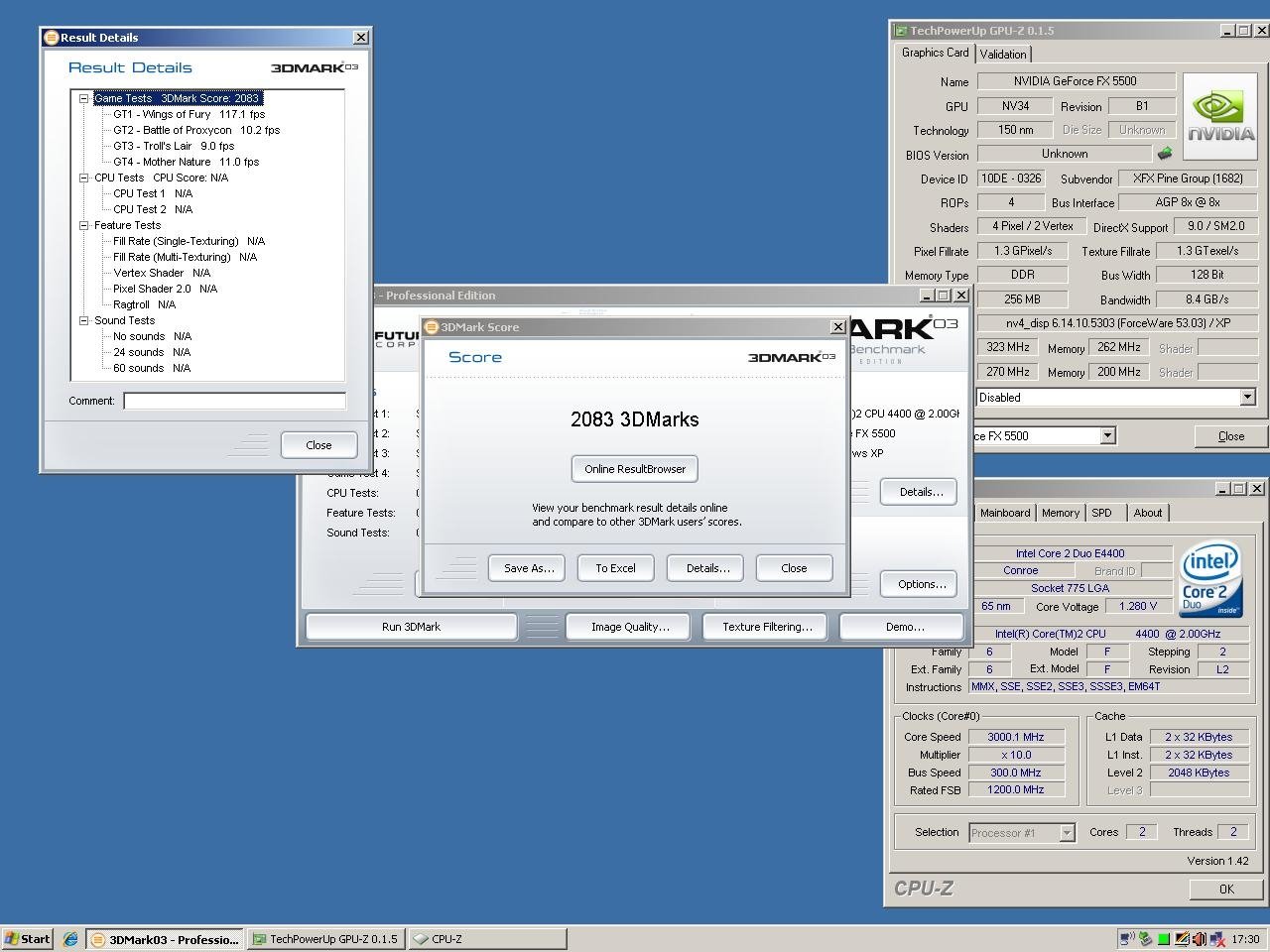The width and height of the screenshot is (1270, 952).
Task: Collapse the Feature Tests tree node
Action: point(83,225)
